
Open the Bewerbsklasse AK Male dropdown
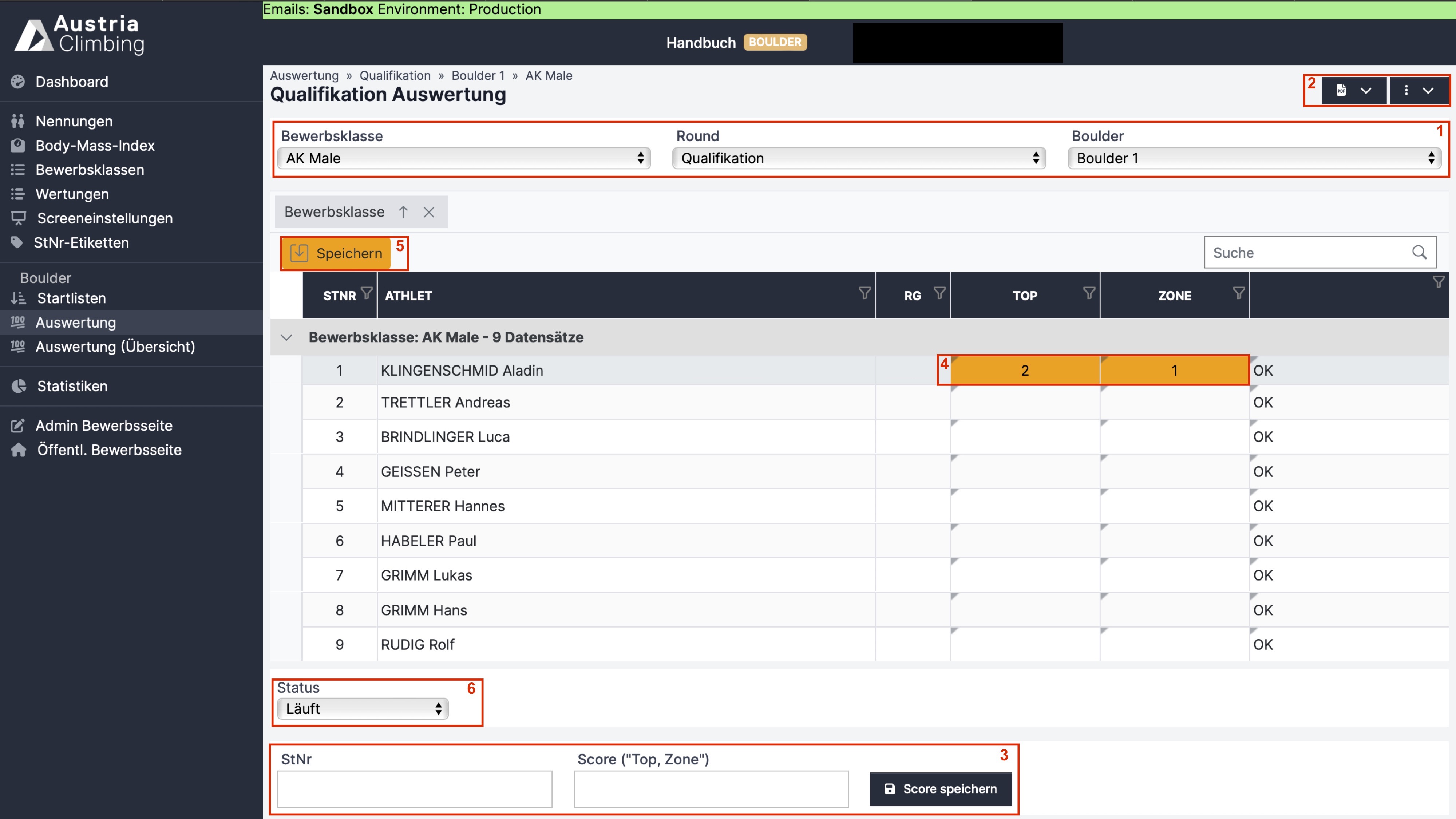coord(463,158)
